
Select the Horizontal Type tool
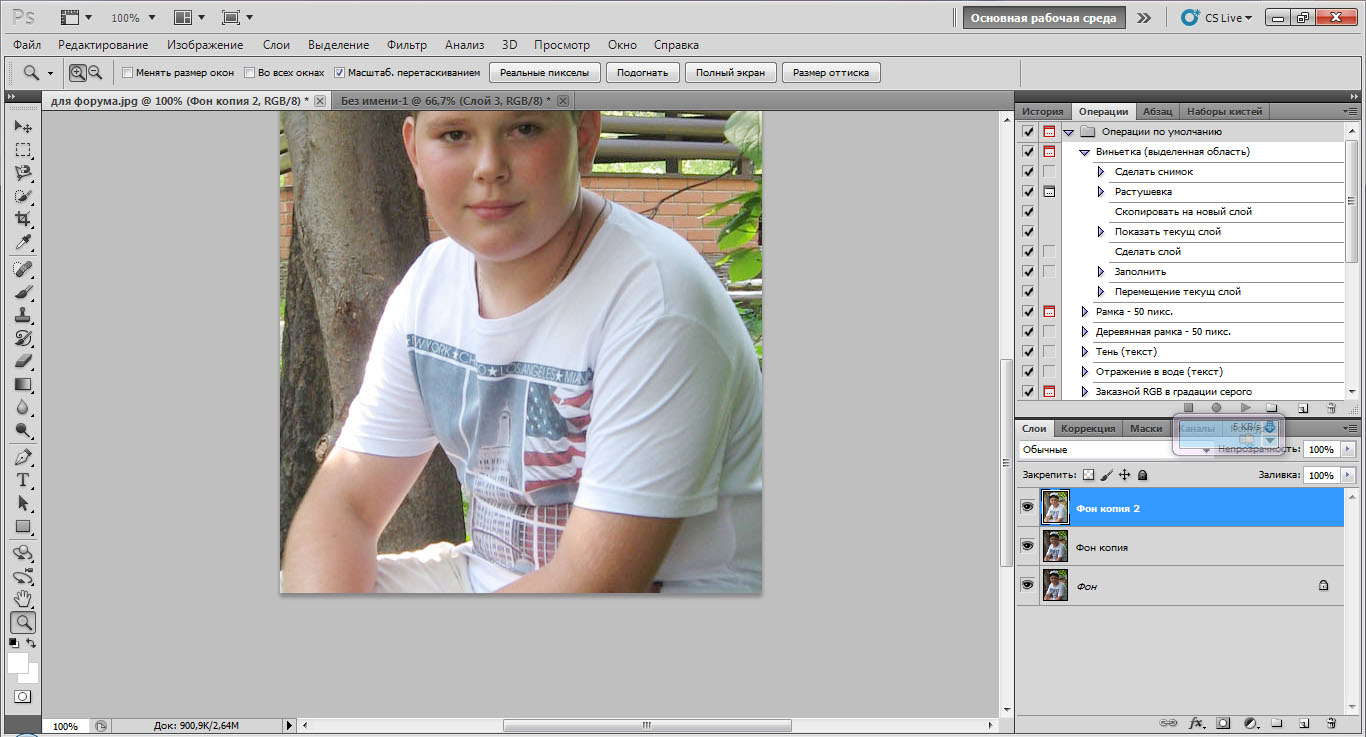(x=23, y=480)
